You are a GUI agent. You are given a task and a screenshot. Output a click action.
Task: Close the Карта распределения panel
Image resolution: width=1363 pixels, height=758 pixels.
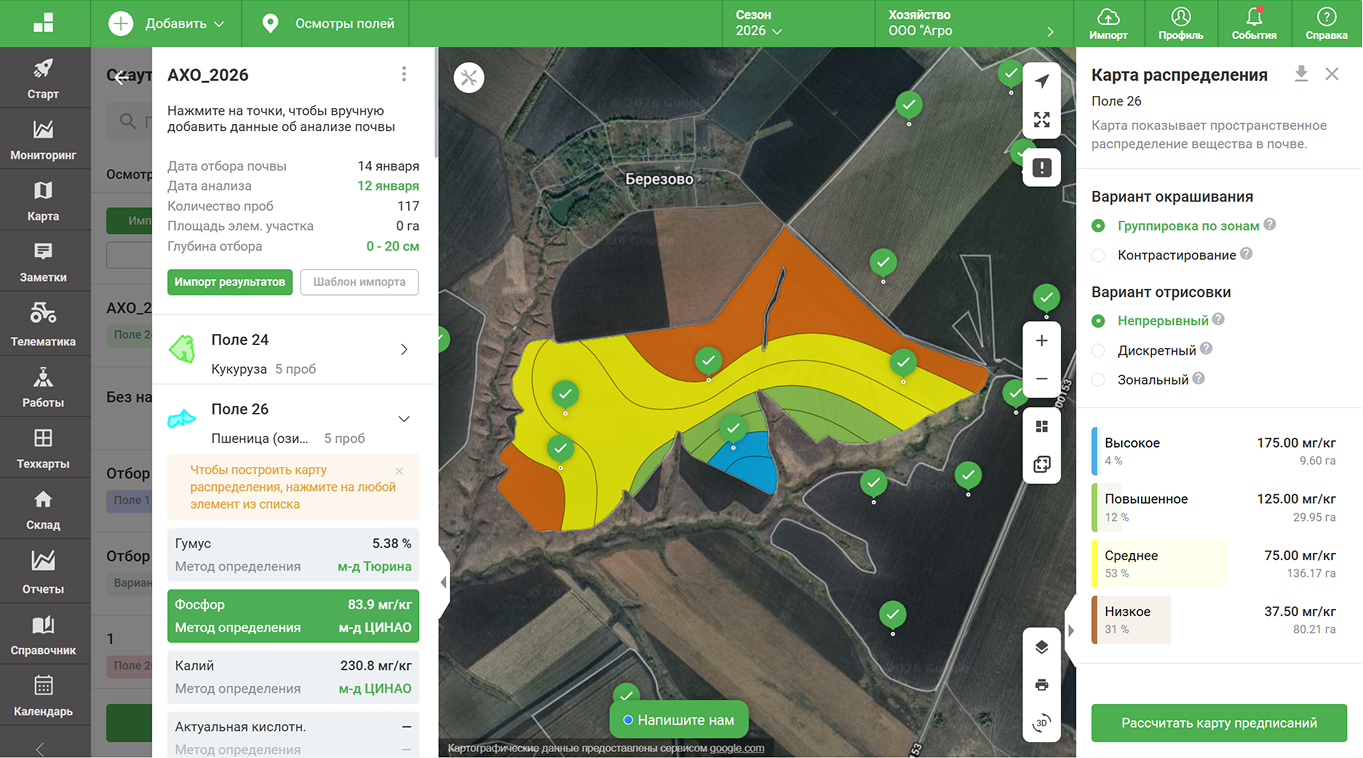pyautogui.click(x=1332, y=74)
